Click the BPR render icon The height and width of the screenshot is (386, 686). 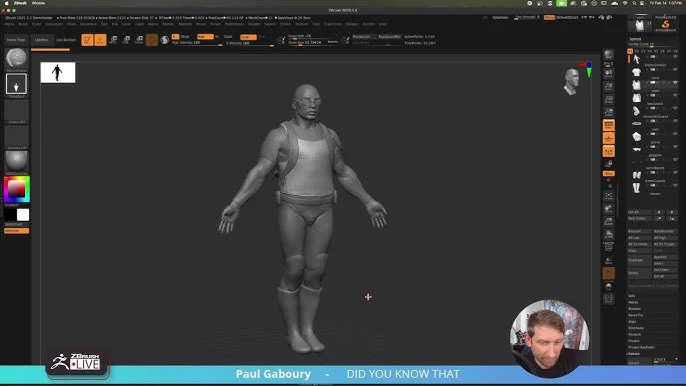click(x=609, y=55)
